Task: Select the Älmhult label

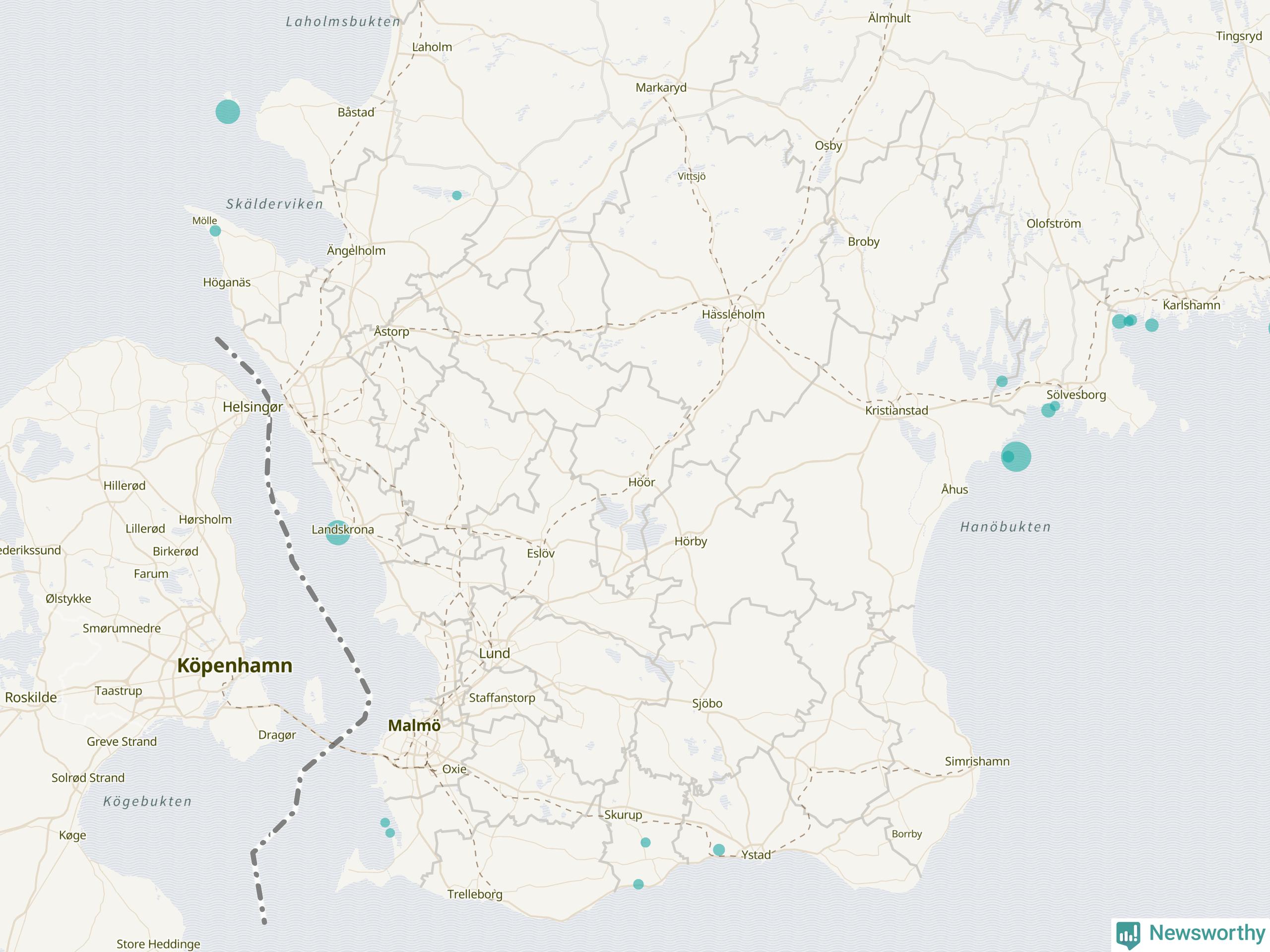Action: pos(889,18)
